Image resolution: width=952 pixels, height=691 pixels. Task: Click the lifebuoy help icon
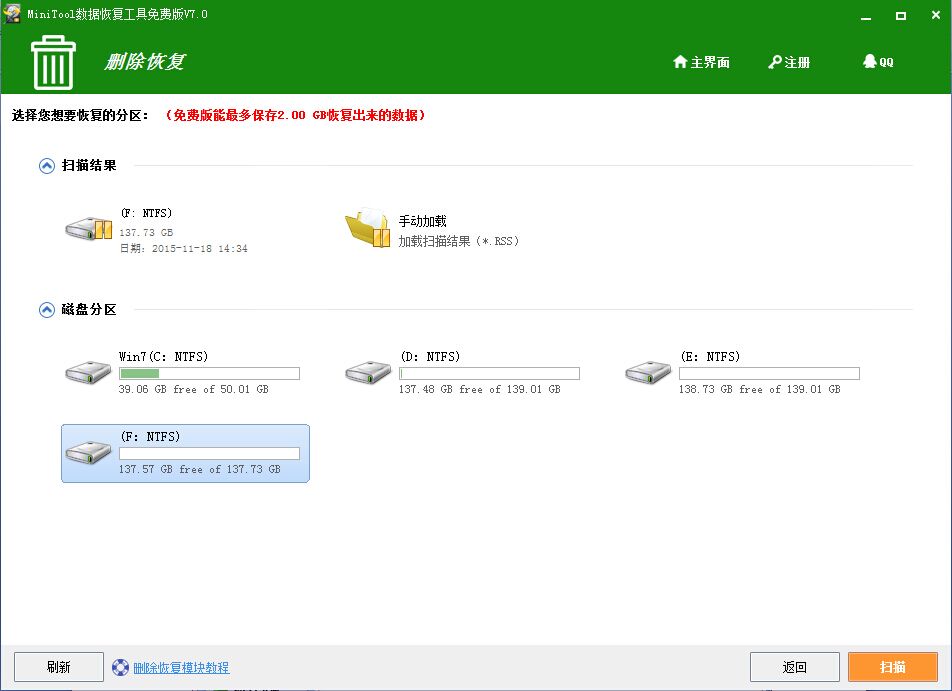pyautogui.click(x=120, y=667)
